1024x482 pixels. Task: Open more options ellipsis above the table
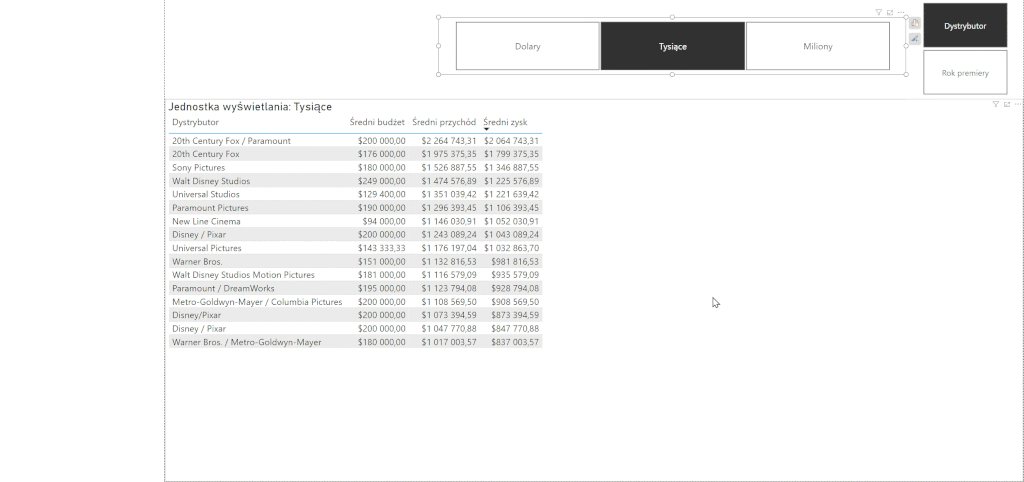1018,104
